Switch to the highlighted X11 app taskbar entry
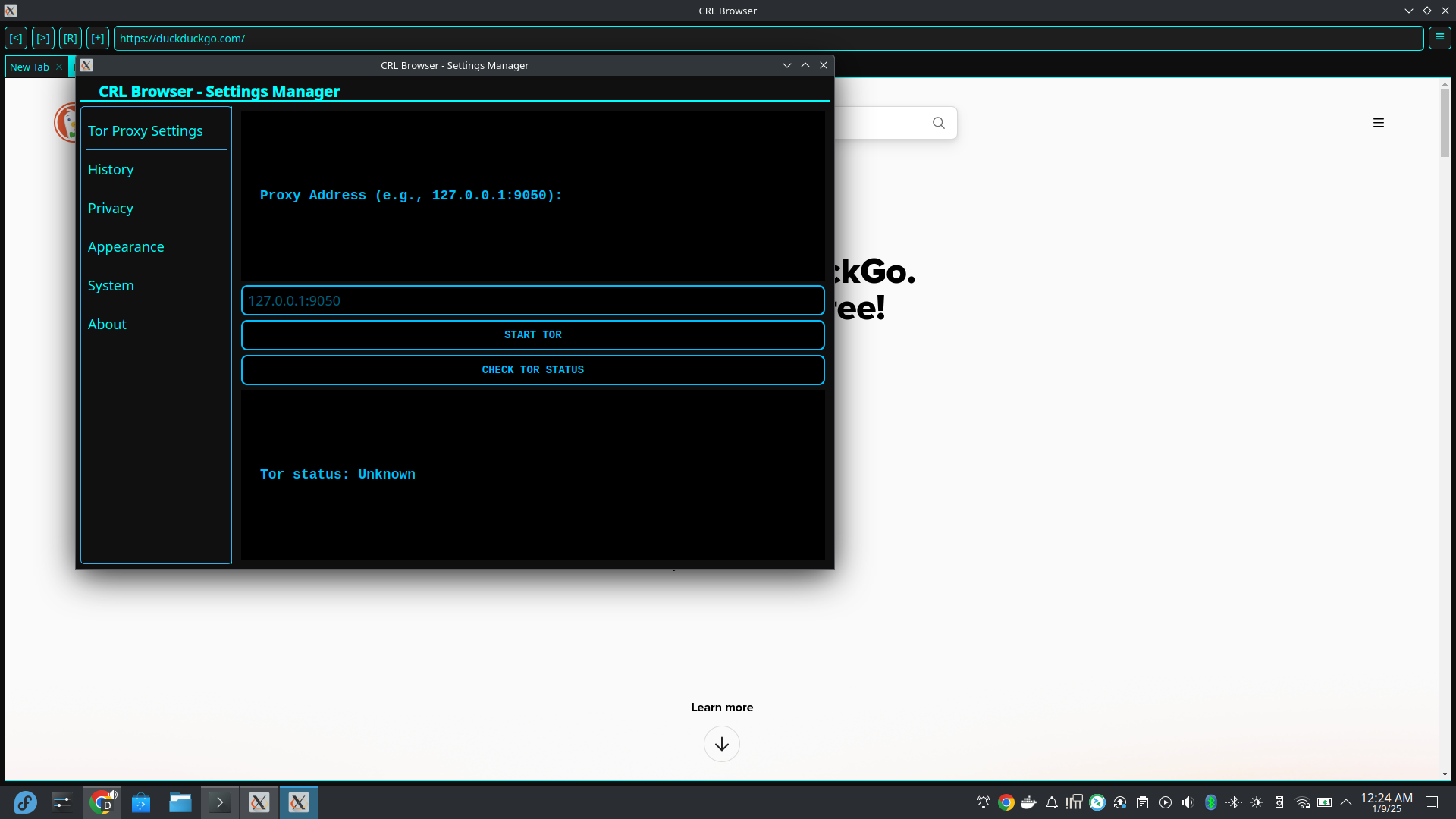1456x819 pixels. coord(299,802)
